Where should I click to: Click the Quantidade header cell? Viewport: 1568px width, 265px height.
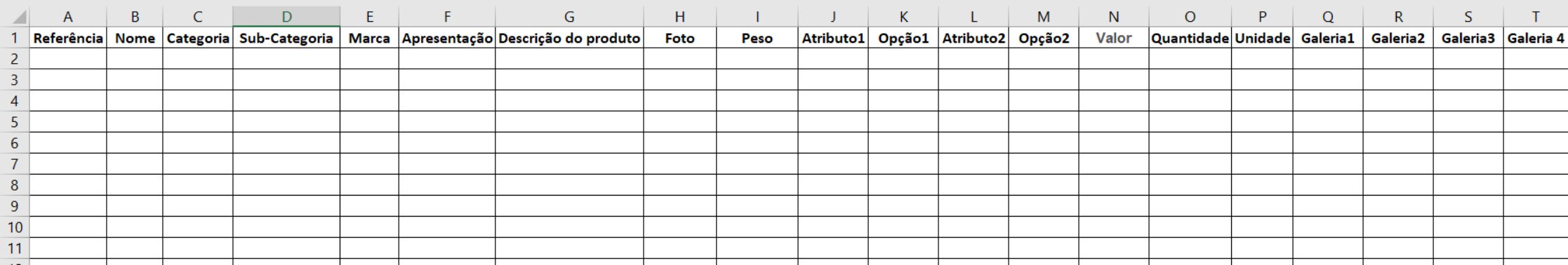point(1190,39)
